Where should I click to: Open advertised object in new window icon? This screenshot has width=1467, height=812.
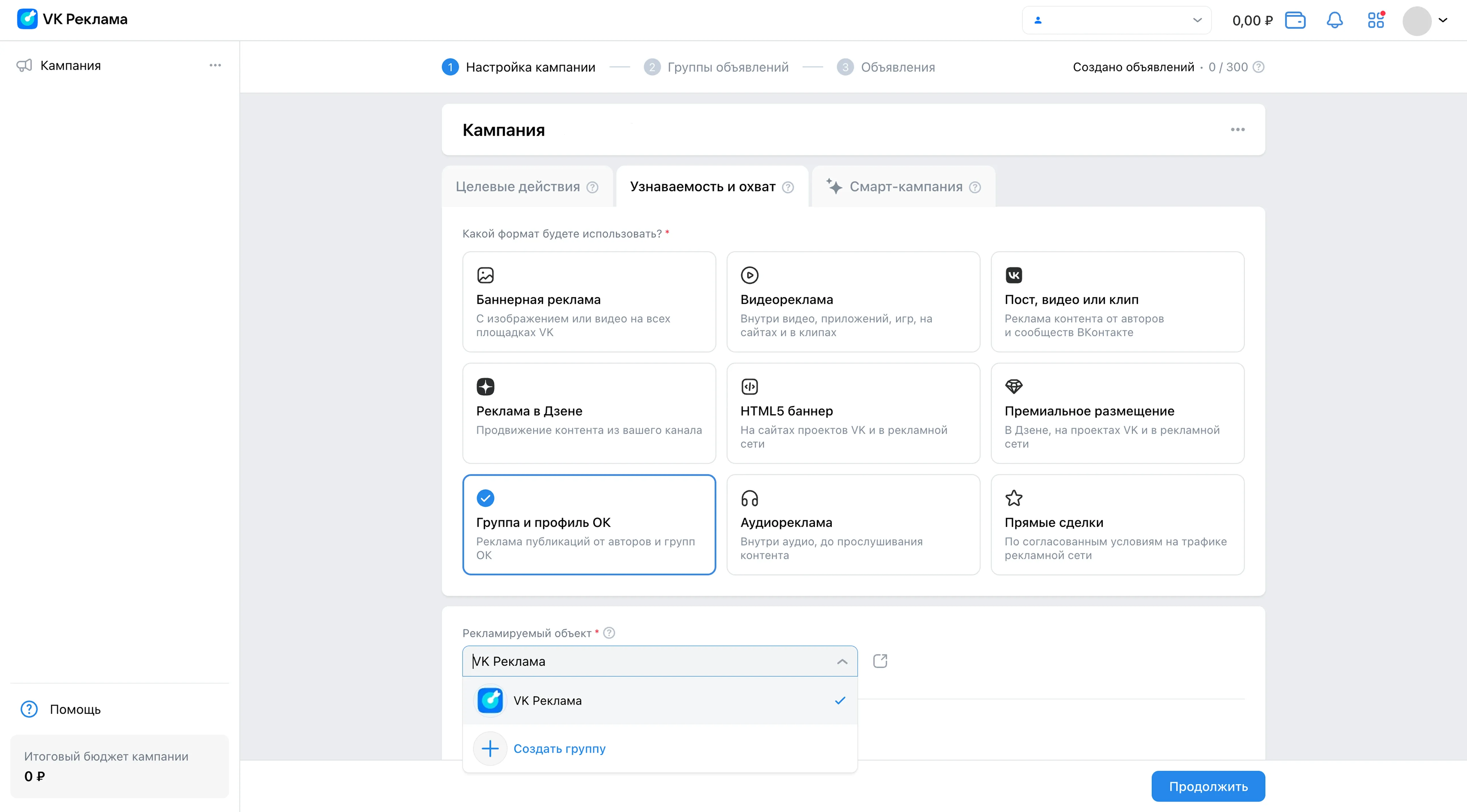(880, 661)
